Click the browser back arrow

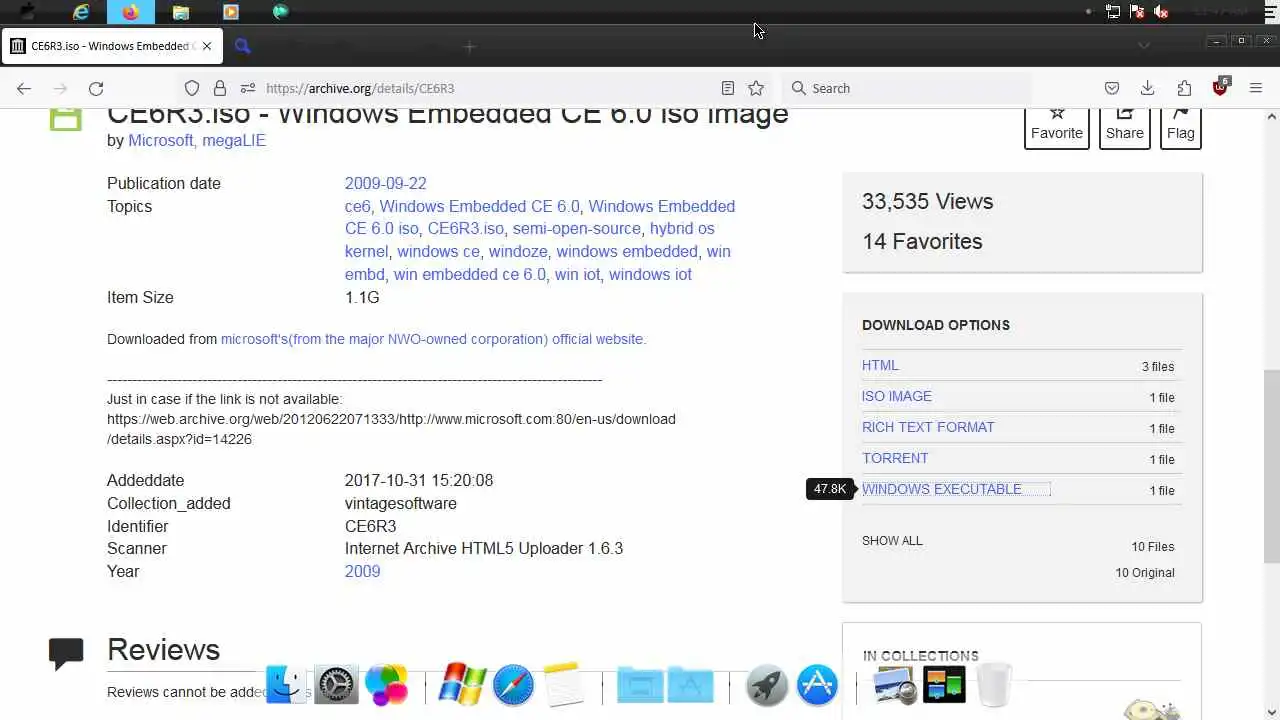(24, 88)
